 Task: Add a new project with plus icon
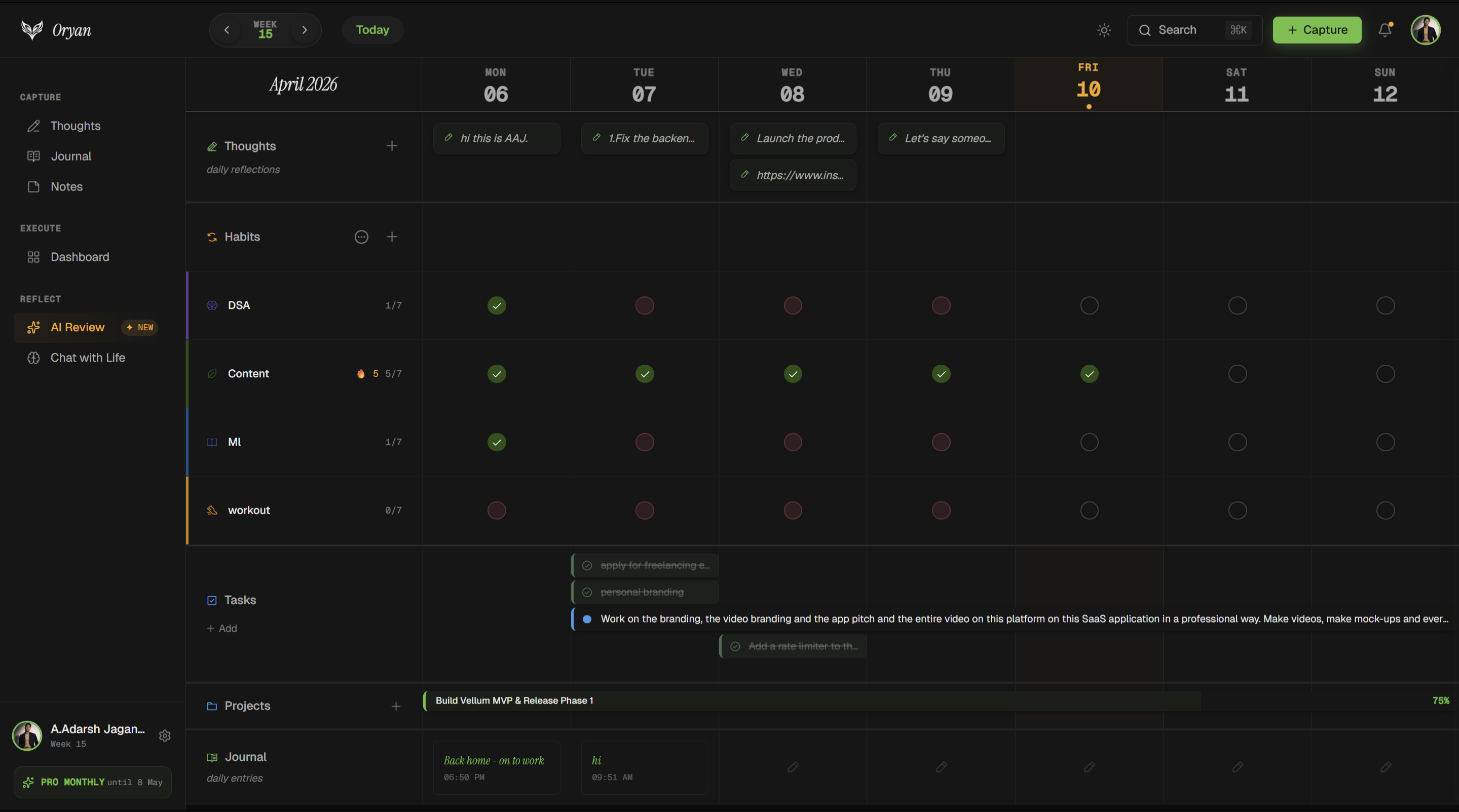(x=396, y=706)
